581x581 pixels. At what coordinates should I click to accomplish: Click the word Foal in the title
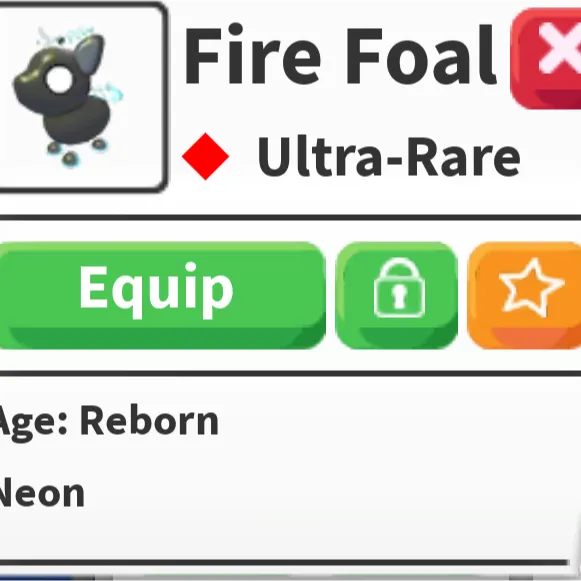(x=421, y=55)
